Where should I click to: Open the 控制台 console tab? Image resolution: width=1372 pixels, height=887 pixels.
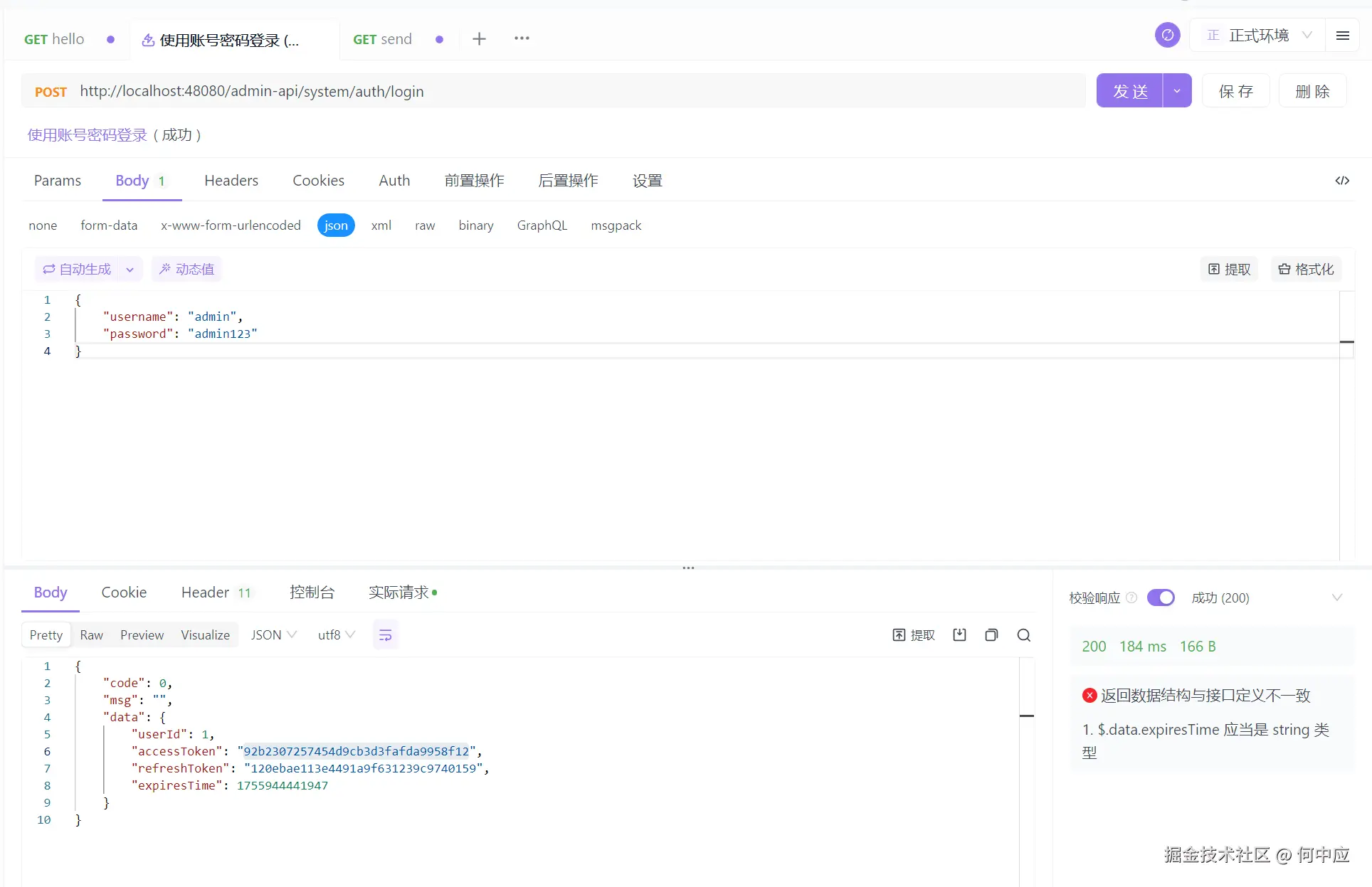[x=312, y=592]
